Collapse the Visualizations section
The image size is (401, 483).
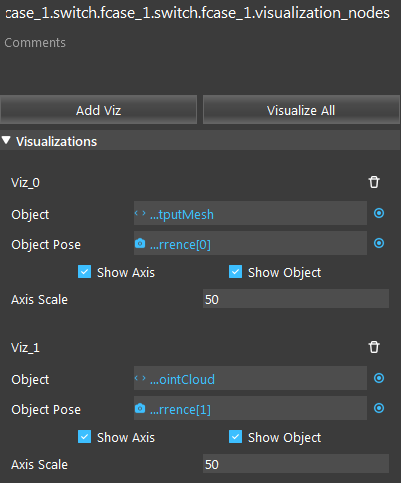[x=6, y=140]
